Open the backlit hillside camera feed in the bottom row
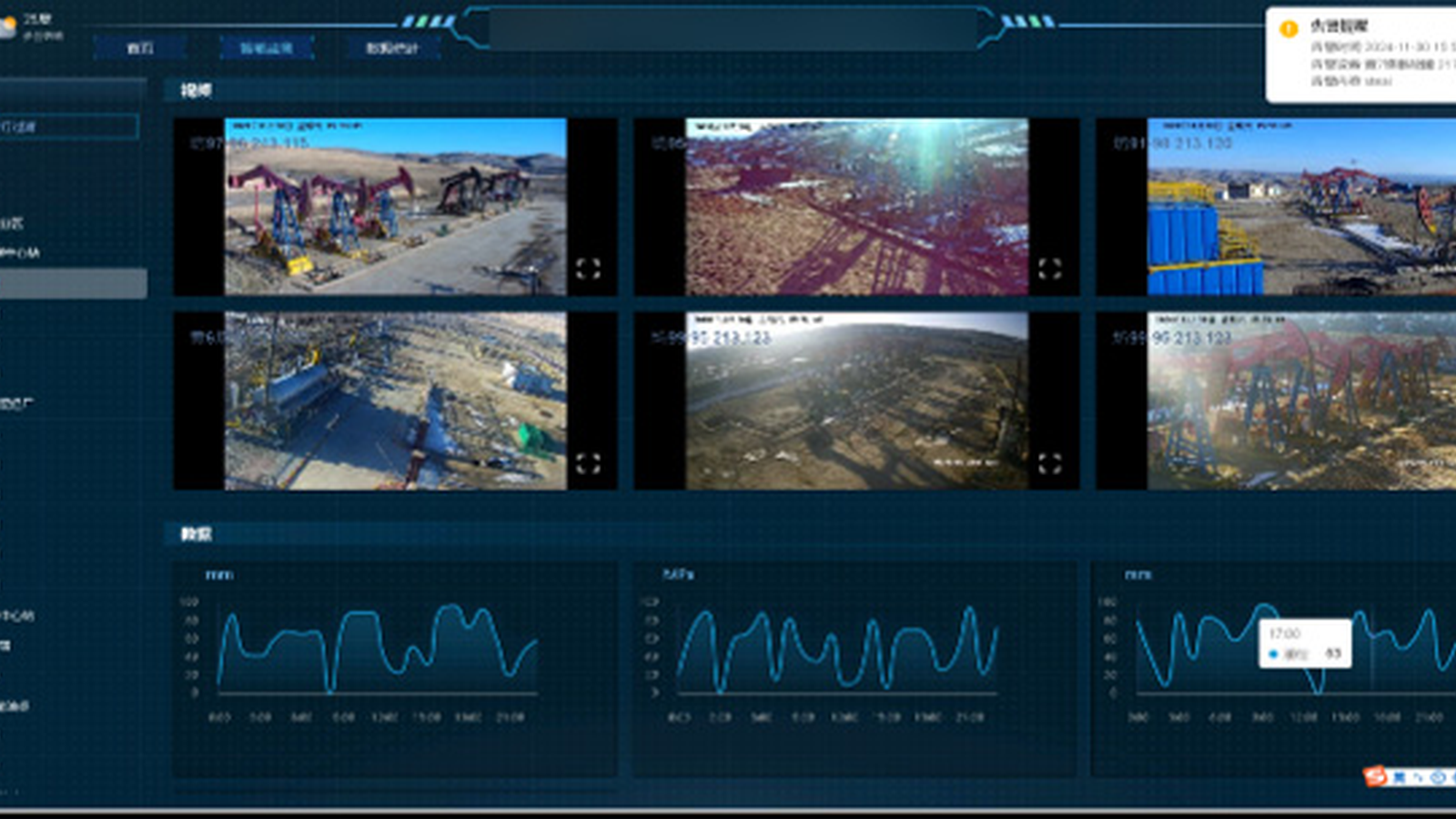Image resolution: width=1456 pixels, height=819 pixels. (x=857, y=401)
